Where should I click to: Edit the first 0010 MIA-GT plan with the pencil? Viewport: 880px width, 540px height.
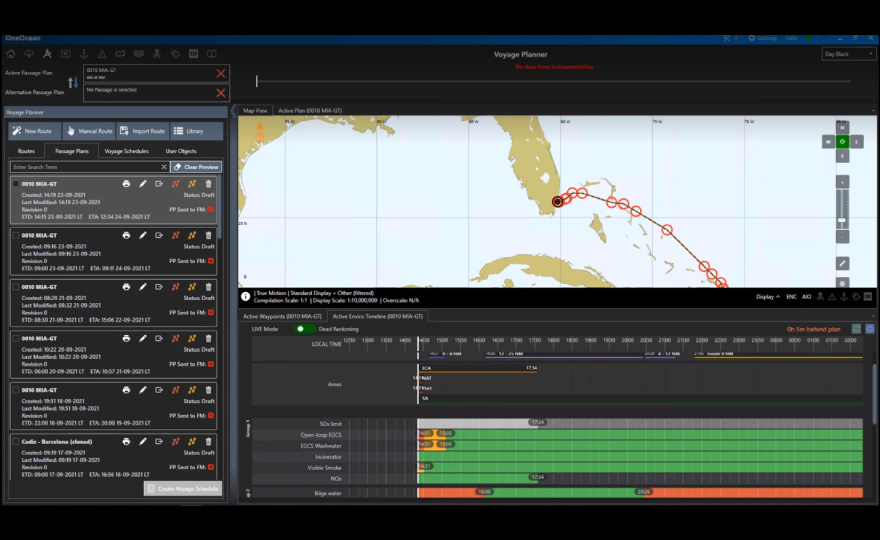click(x=142, y=183)
